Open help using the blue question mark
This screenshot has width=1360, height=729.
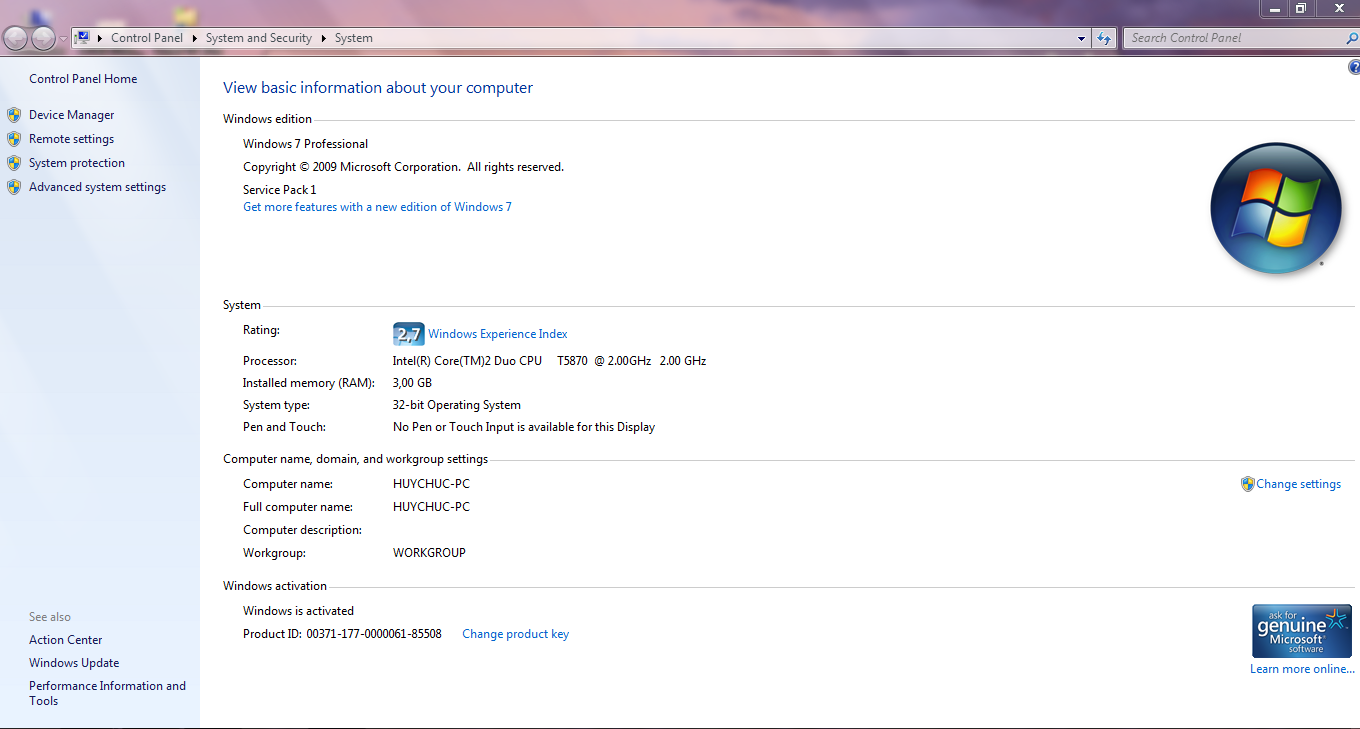(x=1354, y=68)
